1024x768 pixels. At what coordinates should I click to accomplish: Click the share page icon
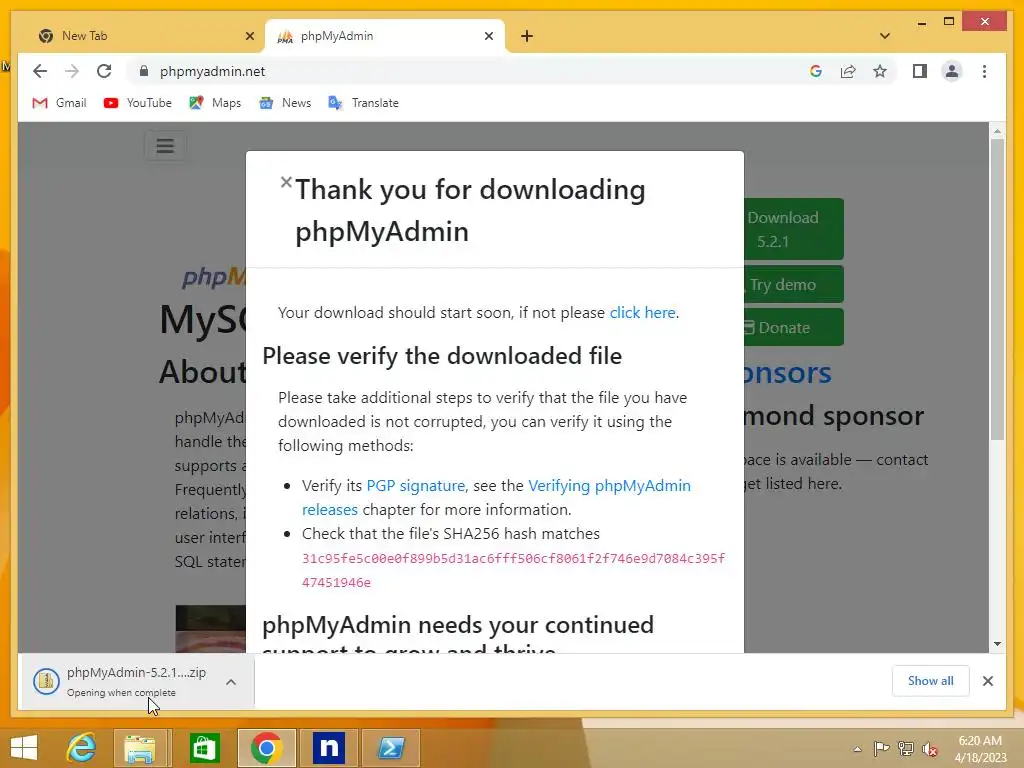[x=848, y=71]
